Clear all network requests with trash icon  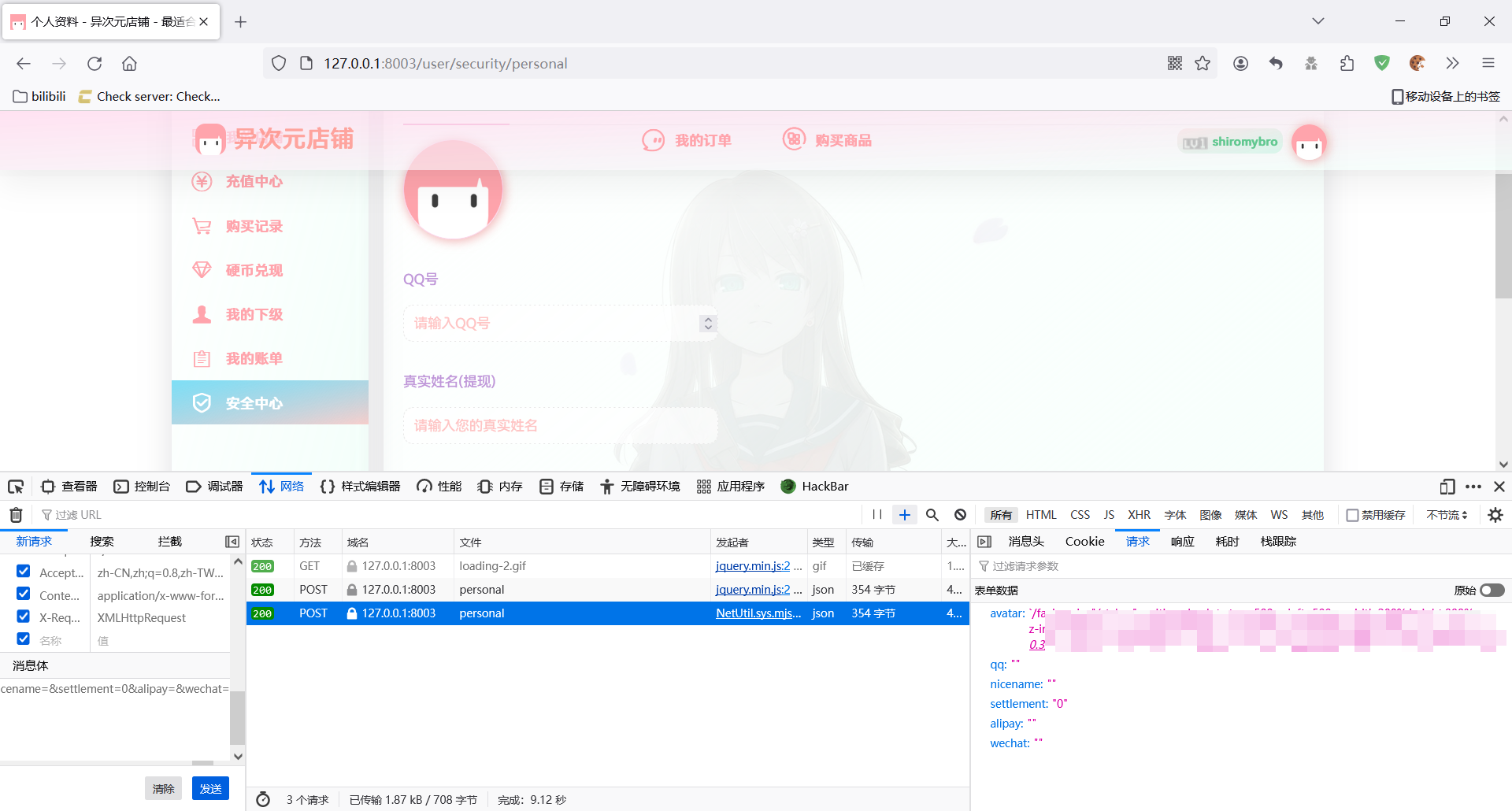click(14, 514)
